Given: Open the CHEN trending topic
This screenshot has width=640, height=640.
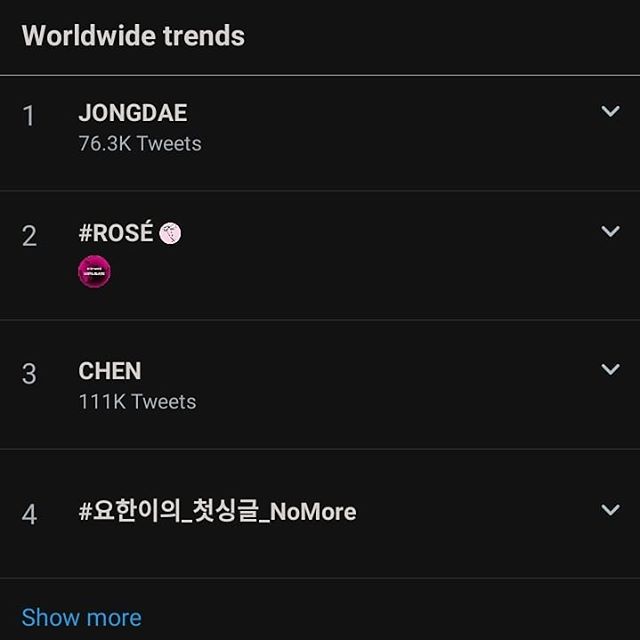Looking at the screenshot, I should [110, 371].
